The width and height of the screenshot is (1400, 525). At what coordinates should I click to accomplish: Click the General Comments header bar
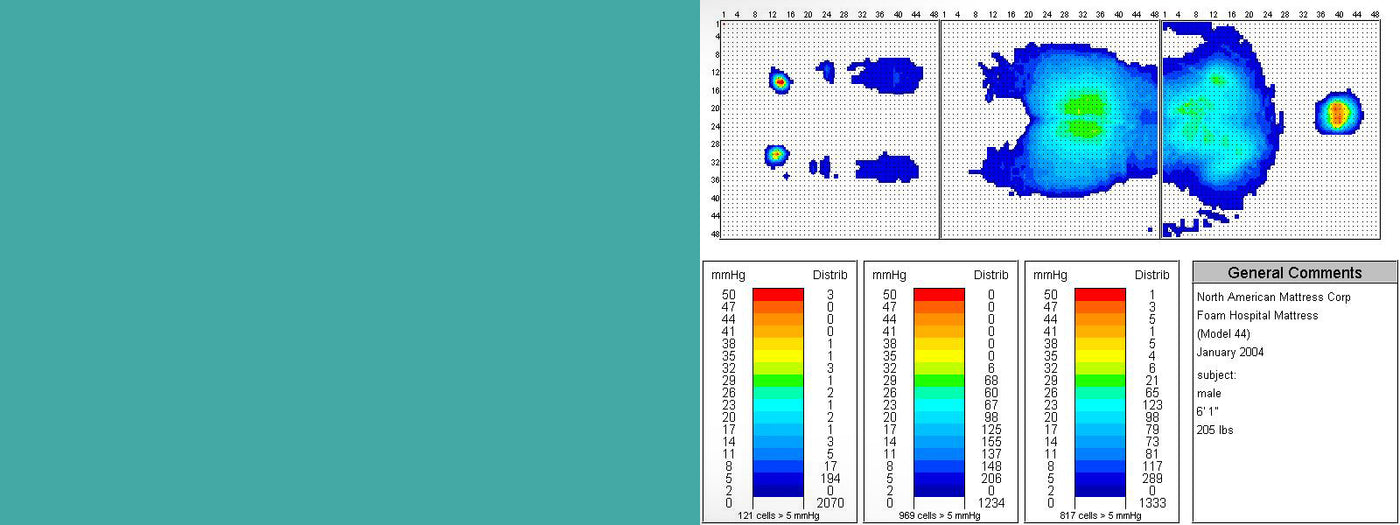(x=1294, y=272)
